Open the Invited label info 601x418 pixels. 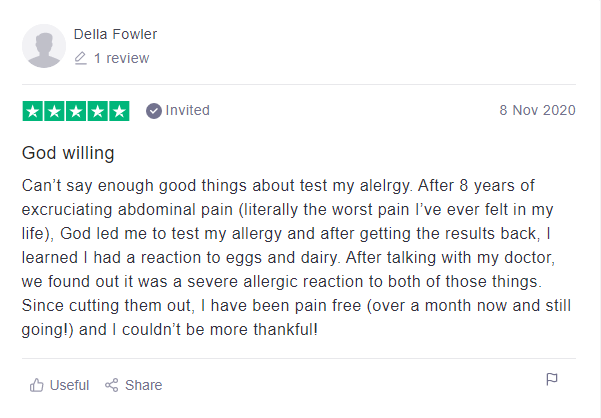pyautogui.click(x=187, y=110)
